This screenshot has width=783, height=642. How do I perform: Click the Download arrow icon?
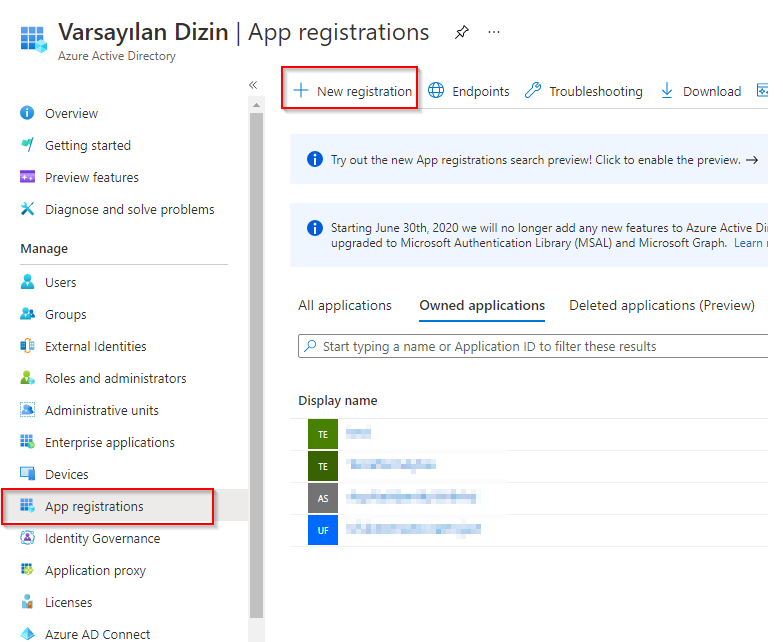click(x=667, y=90)
